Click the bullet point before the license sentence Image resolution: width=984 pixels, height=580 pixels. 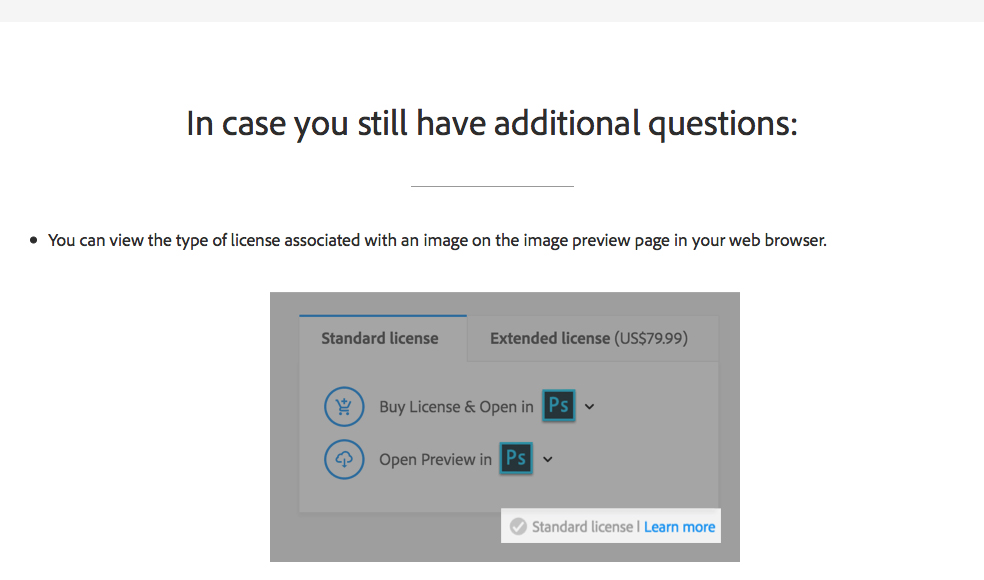34,240
